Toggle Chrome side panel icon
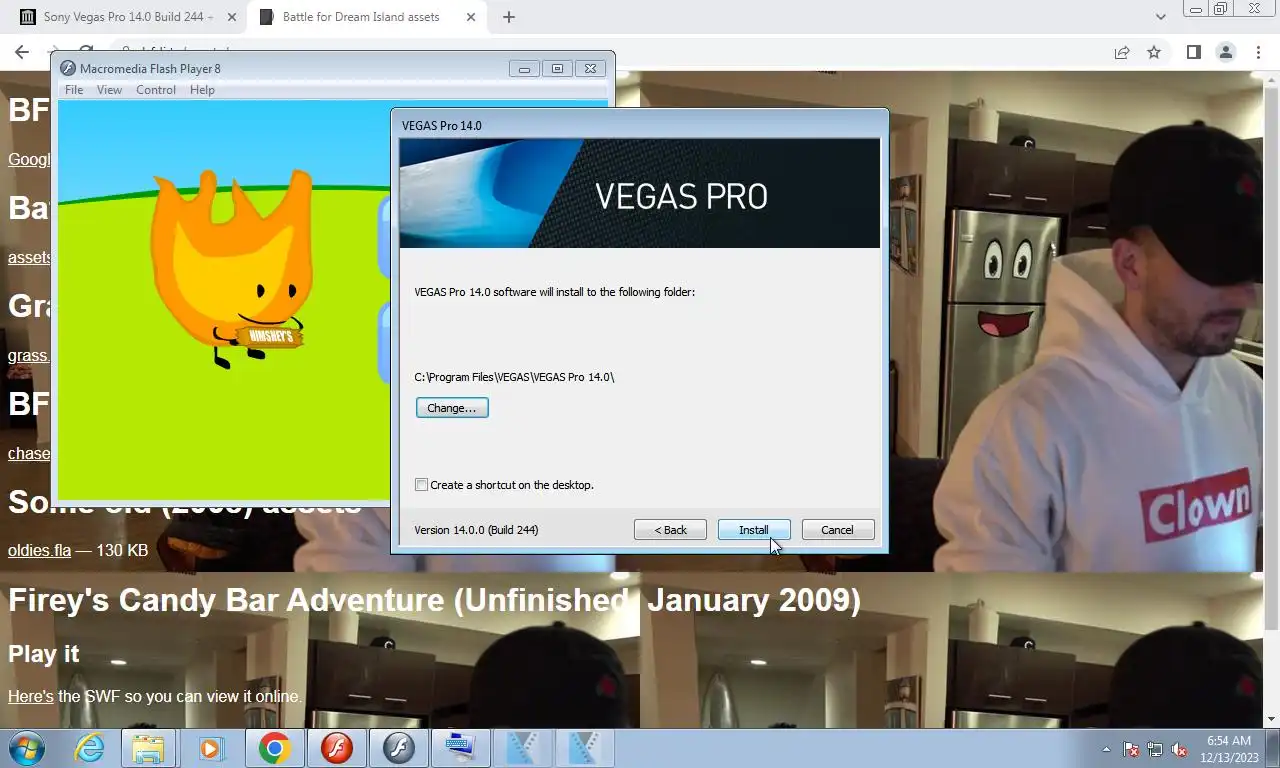This screenshot has height=768, width=1280. tap(1193, 52)
